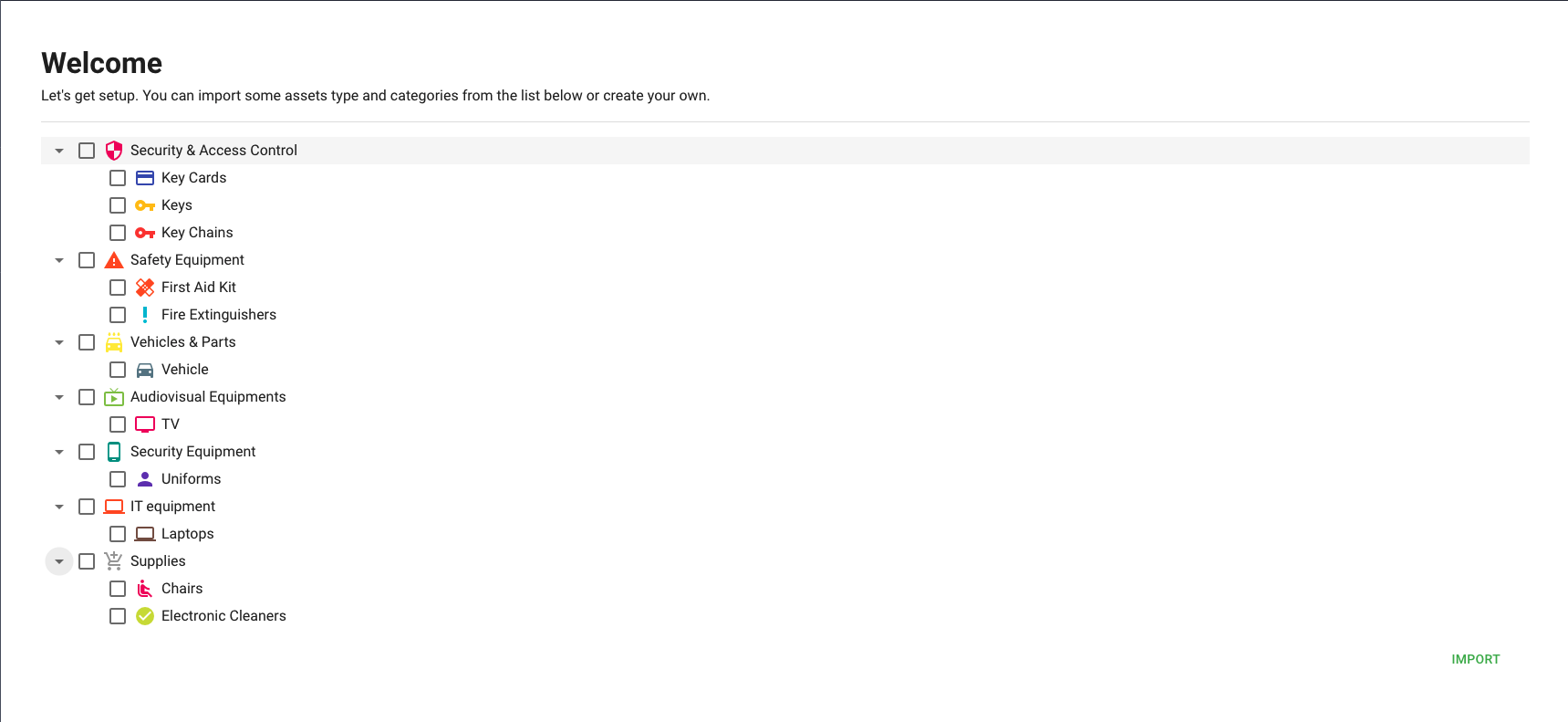Select the Electronic Cleaners row label
1568x722 pixels.
tap(223, 616)
